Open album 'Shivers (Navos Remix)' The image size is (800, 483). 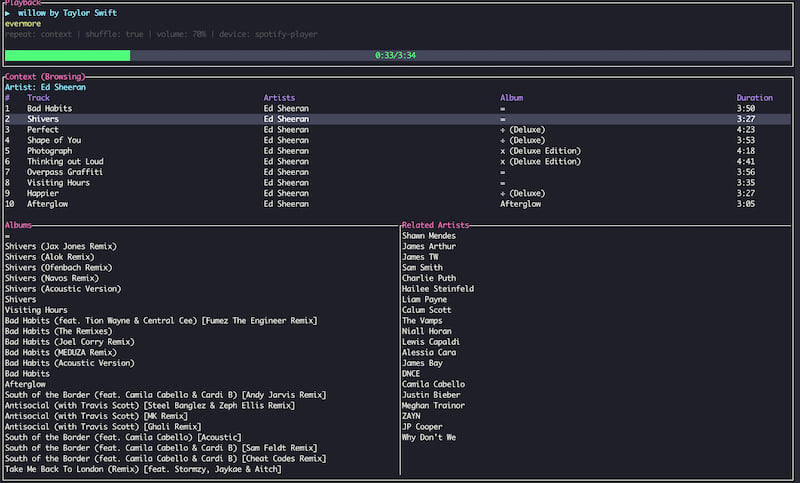tap(52, 278)
